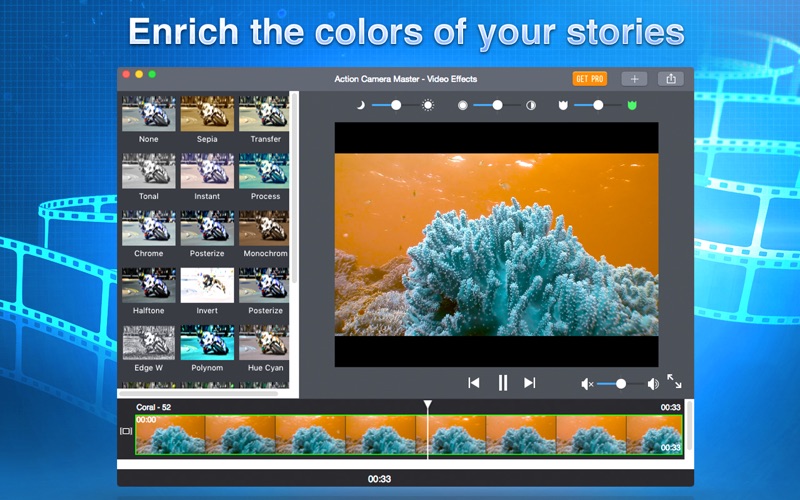Image resolution: width=800 pixels, height=500 pixels.
Task: Skip to the next clip end
Action: 530,383
